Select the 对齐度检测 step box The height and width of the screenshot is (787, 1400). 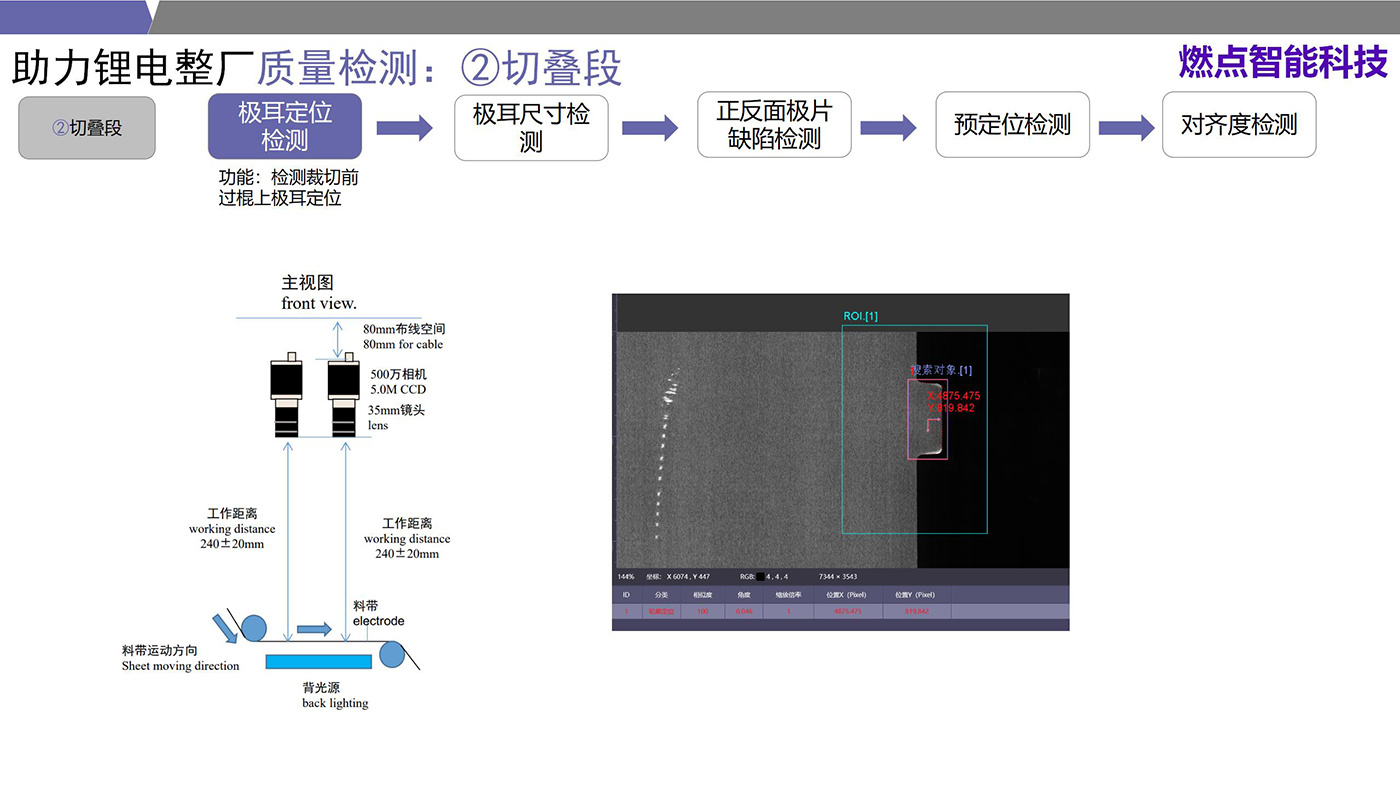tap(1238, 125)
